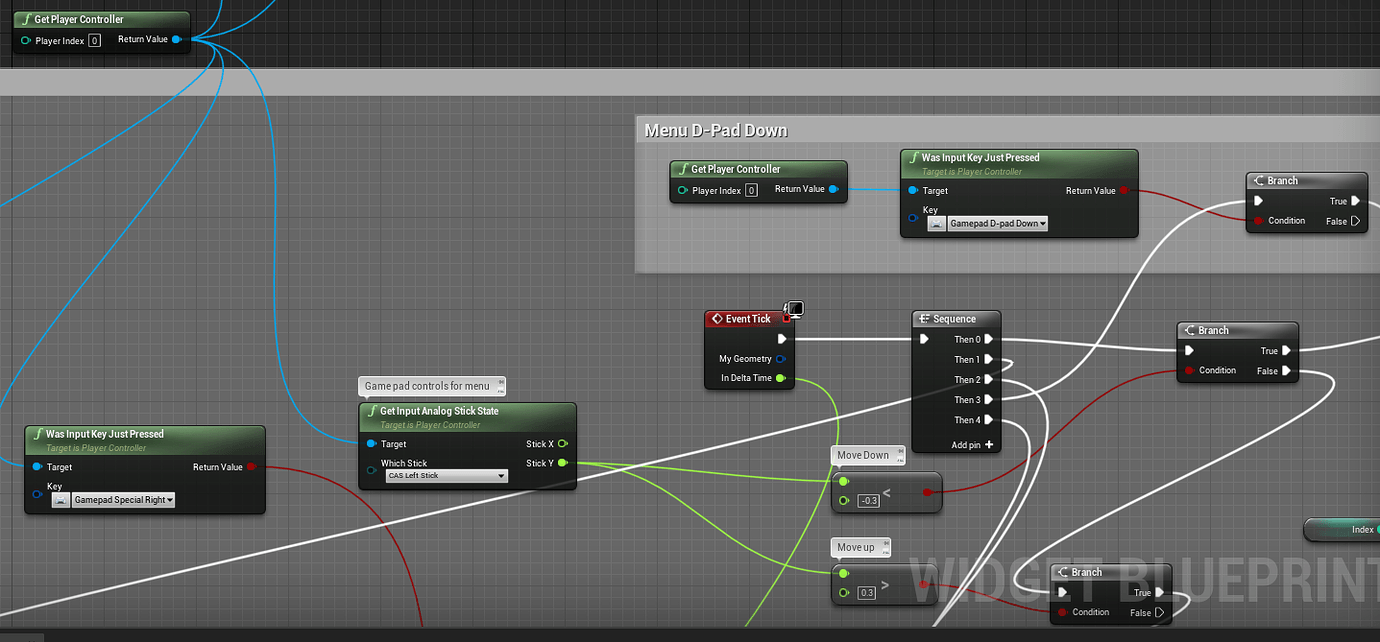Click the In Delta Time pin
The width and height of the screenshot is (1380, 642).
781,378
